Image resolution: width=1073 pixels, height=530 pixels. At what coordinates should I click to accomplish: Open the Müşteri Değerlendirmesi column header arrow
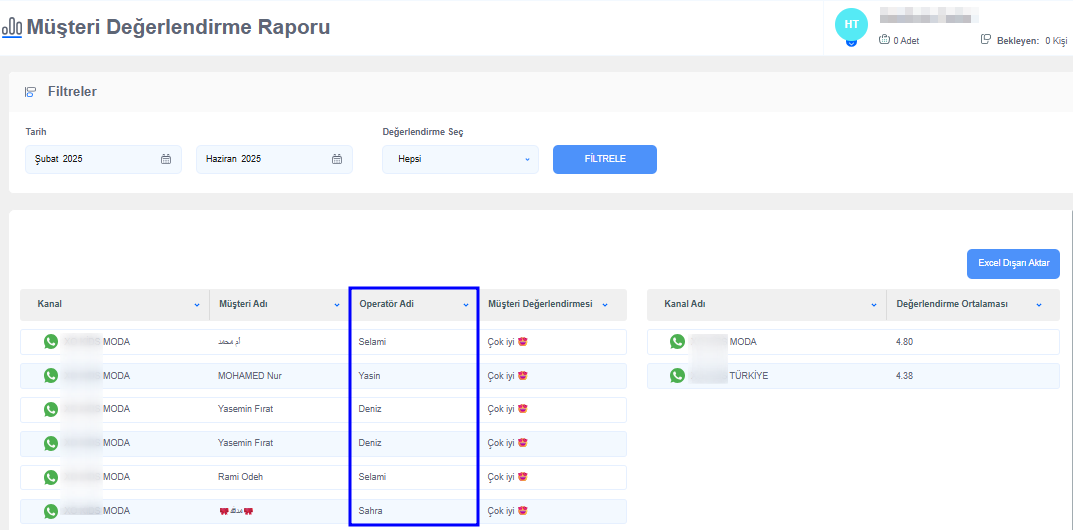(x=605, y=305)
